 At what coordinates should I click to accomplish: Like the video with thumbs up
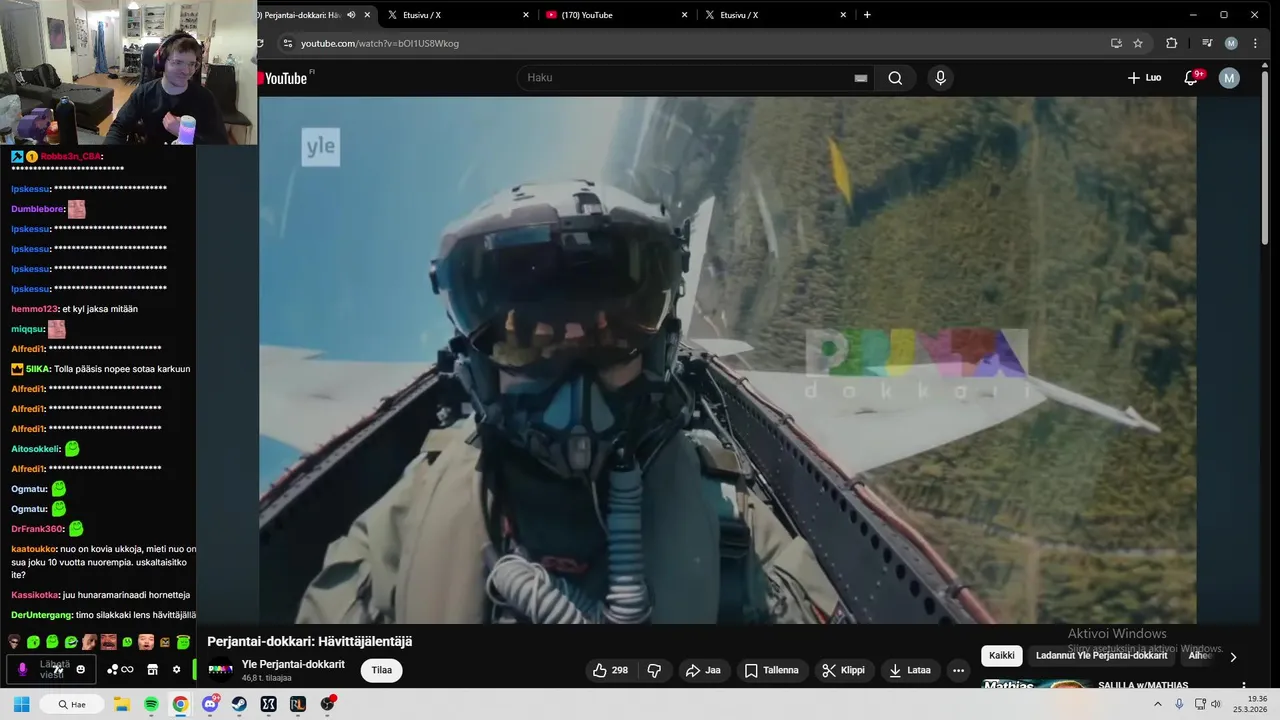point(610,670)
